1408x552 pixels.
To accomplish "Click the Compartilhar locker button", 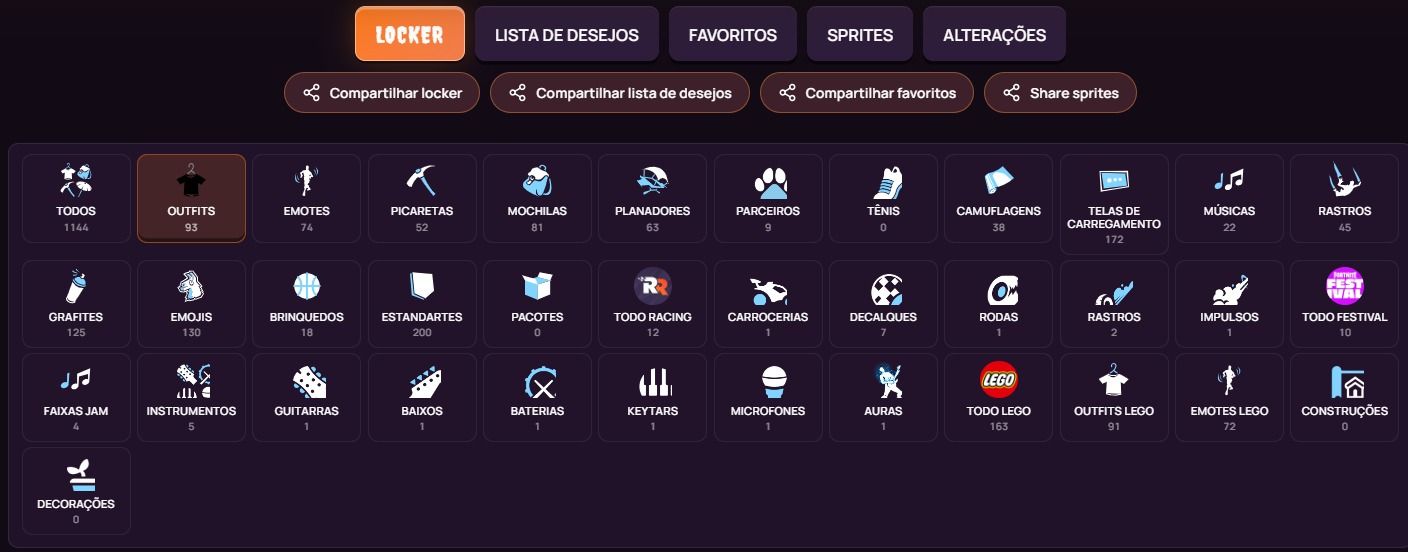I will coord(382,93).
